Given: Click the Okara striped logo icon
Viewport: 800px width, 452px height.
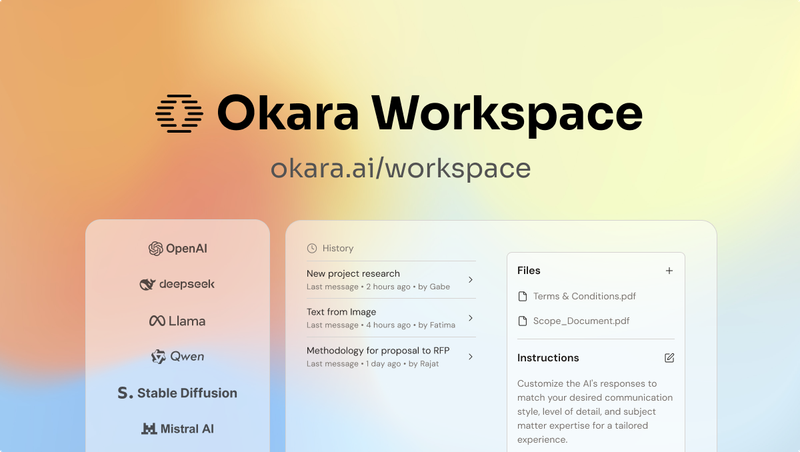Looking at the screenshot, I should click(179, 113).
